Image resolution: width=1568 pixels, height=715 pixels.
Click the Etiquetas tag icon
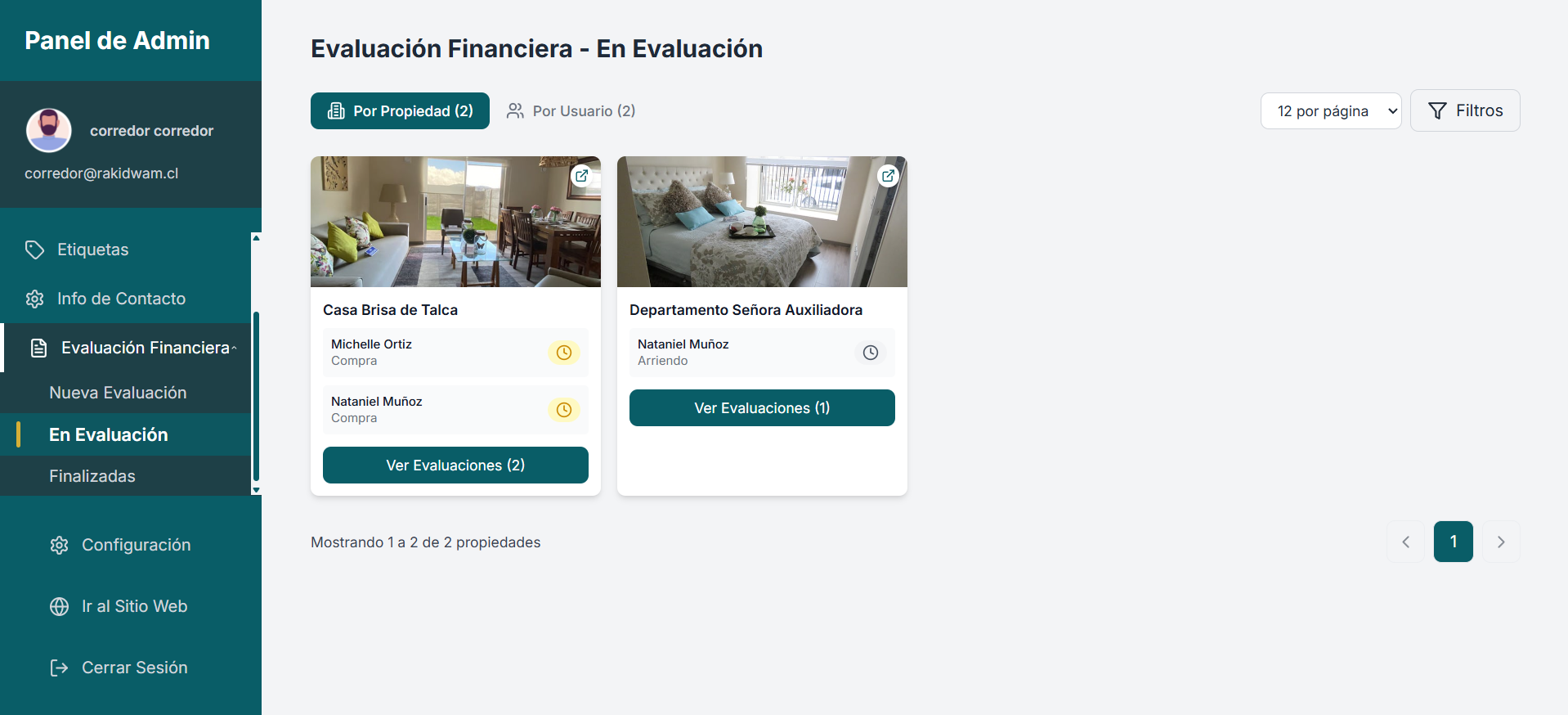34,250
